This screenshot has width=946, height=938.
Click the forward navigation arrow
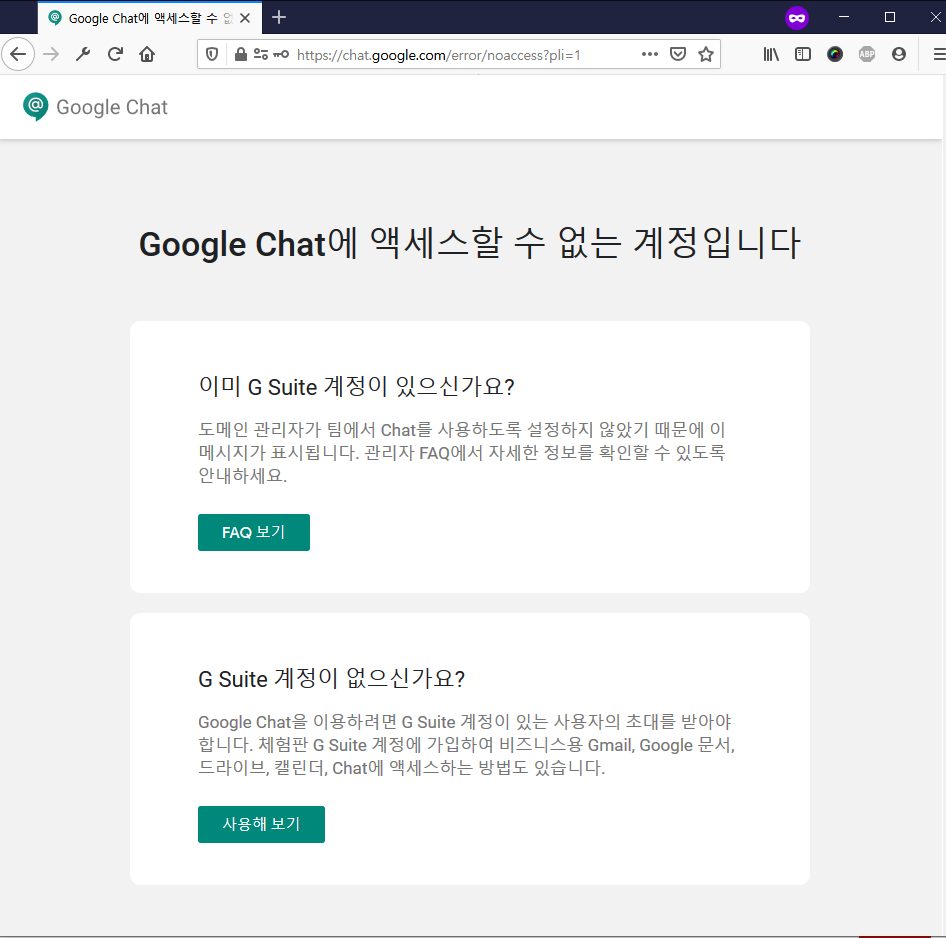click(x=51, y=54)
